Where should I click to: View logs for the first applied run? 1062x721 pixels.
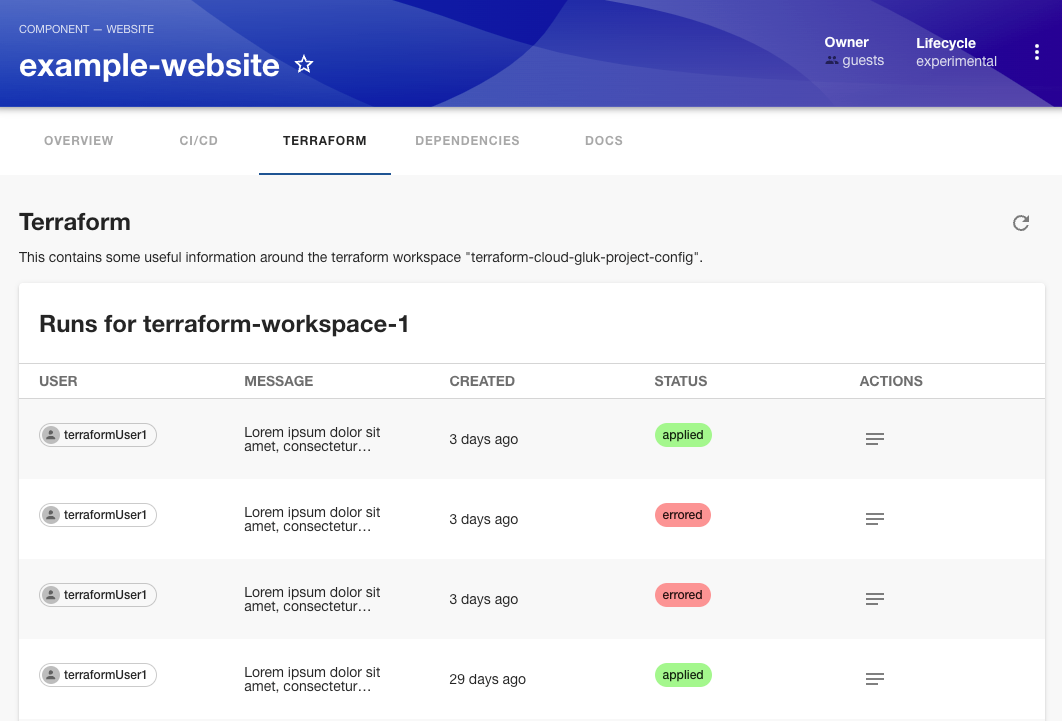click(874, 439)
